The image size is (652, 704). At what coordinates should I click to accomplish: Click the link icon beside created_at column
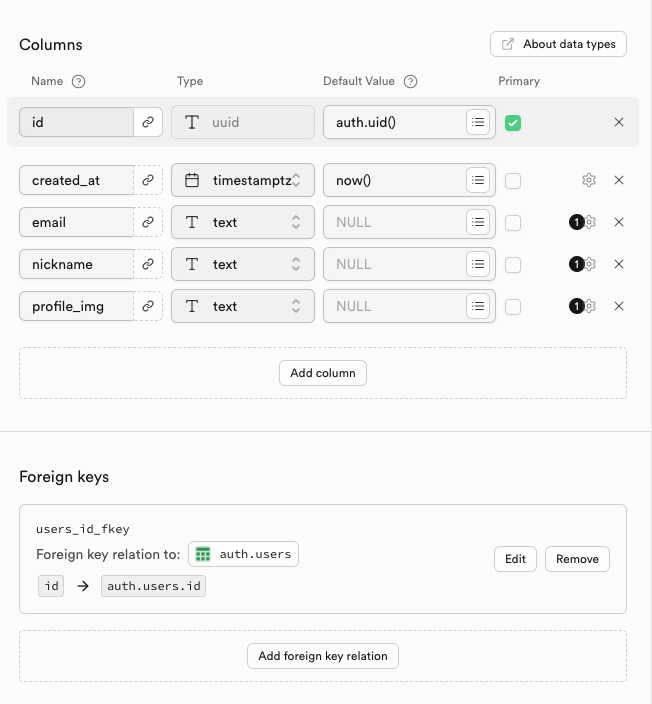pos(148,180)
